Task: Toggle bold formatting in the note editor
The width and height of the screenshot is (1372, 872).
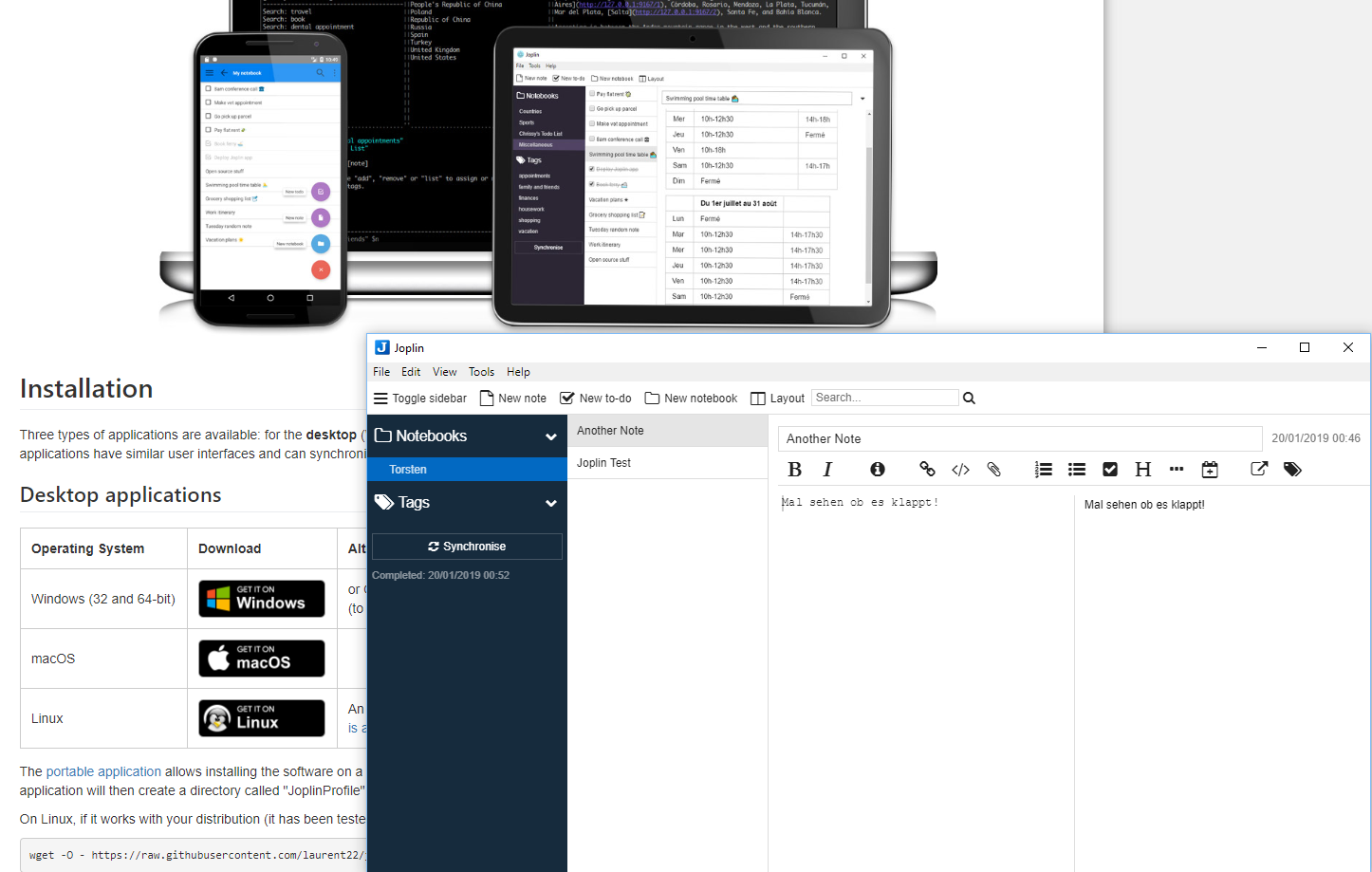Action: pos(795,470)
